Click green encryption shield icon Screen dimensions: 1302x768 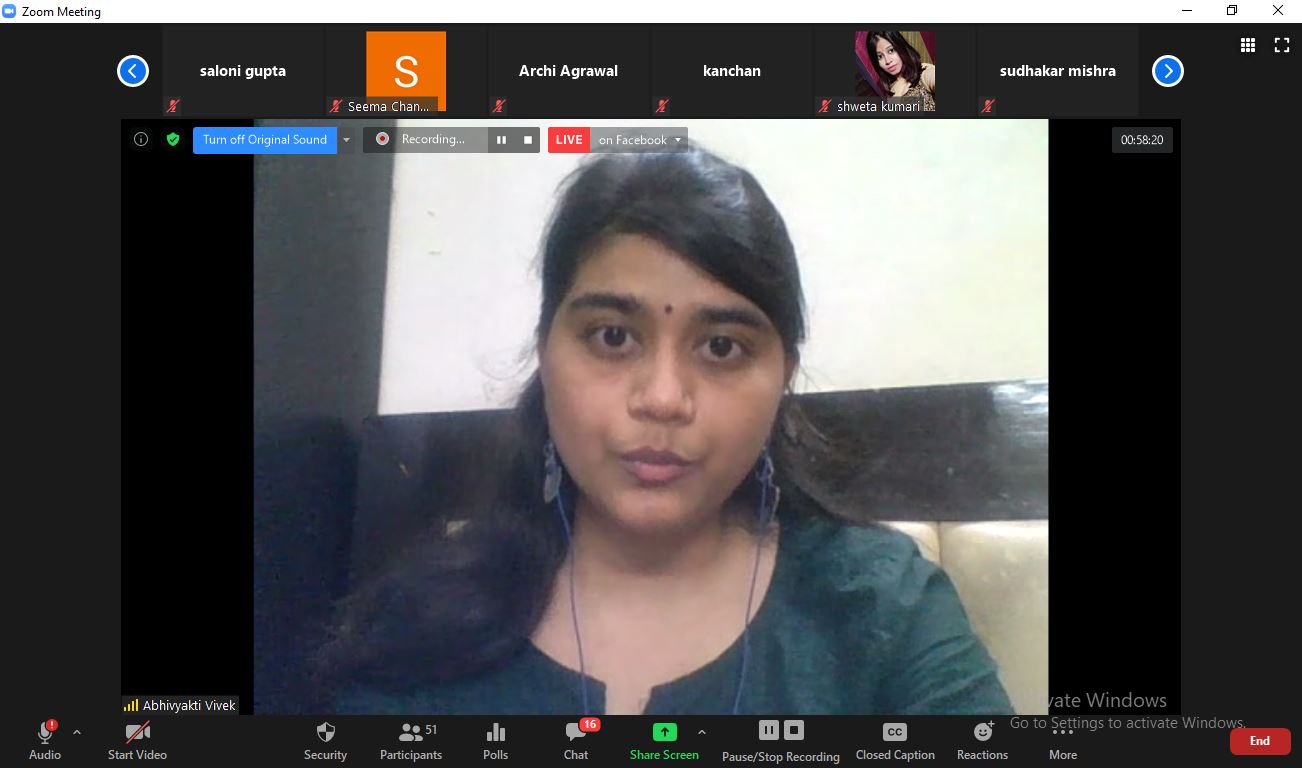coord(173,139)
